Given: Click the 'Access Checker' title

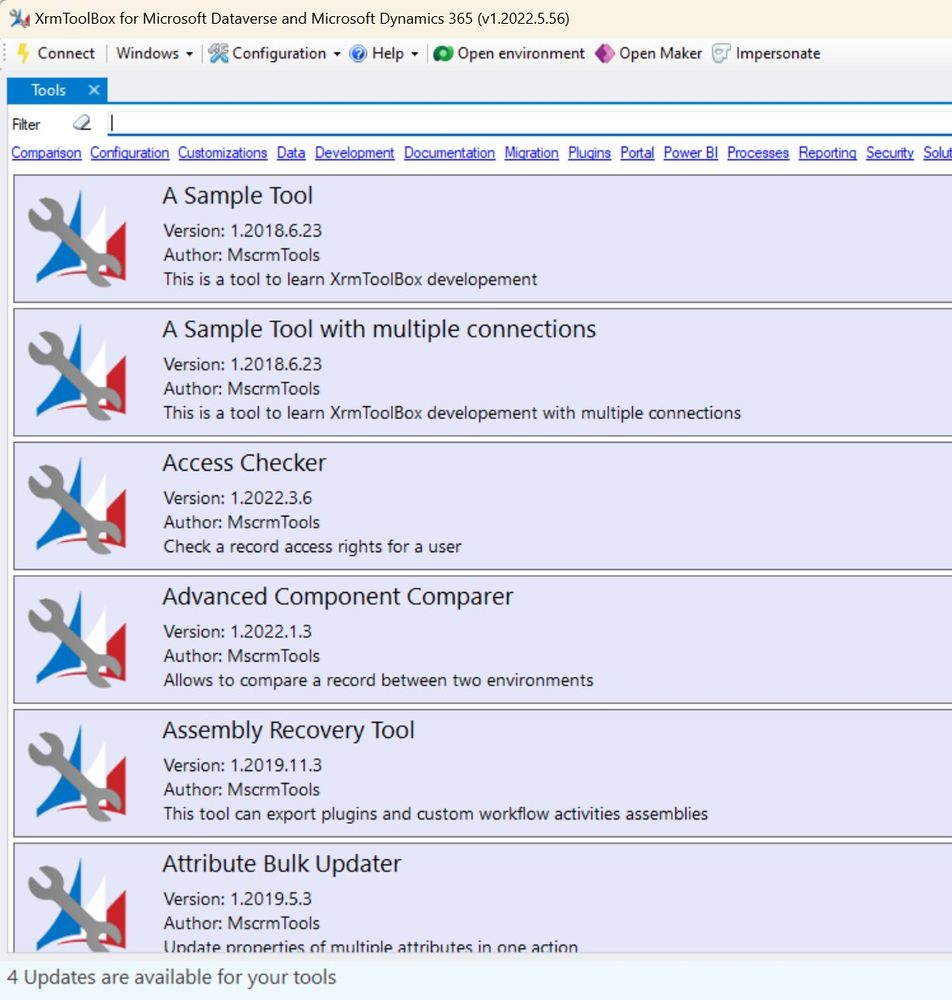Looking at the screenshot, I should pyautogui.click(x=244, y=463).
